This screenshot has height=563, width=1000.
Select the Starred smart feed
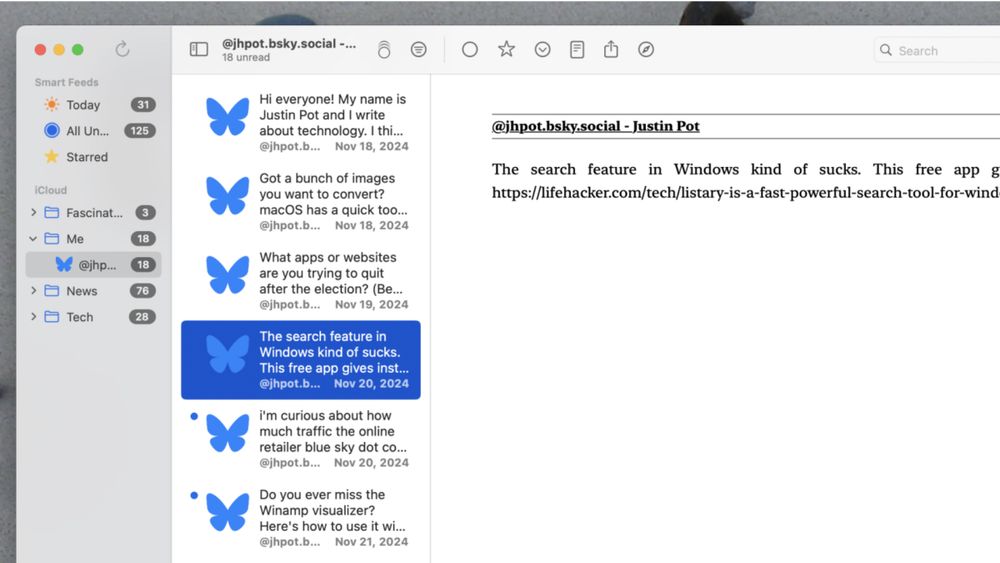[94, 157]
